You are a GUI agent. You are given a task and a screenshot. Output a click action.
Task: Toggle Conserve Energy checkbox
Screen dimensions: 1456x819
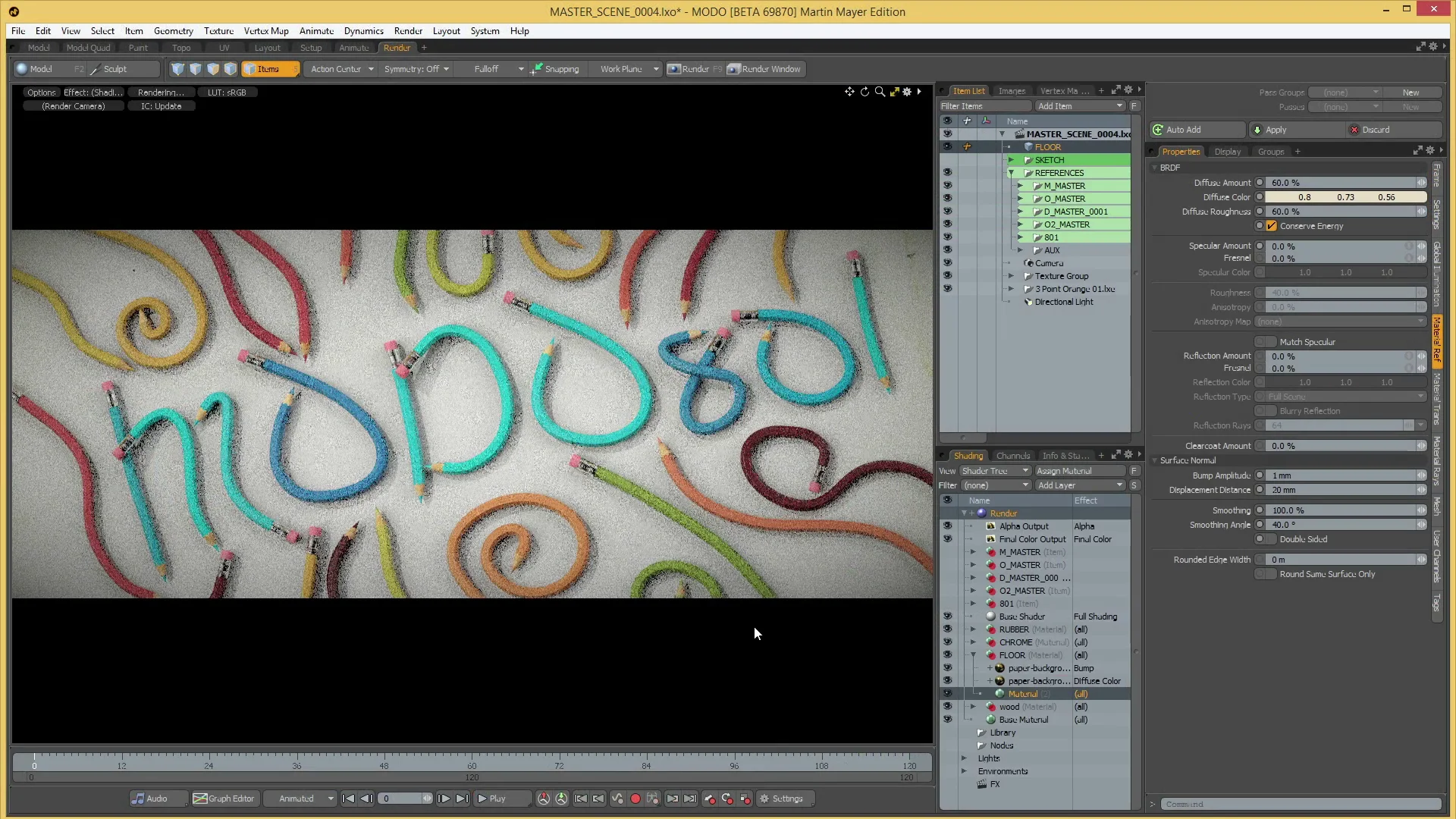click(x=1272, y=226)
